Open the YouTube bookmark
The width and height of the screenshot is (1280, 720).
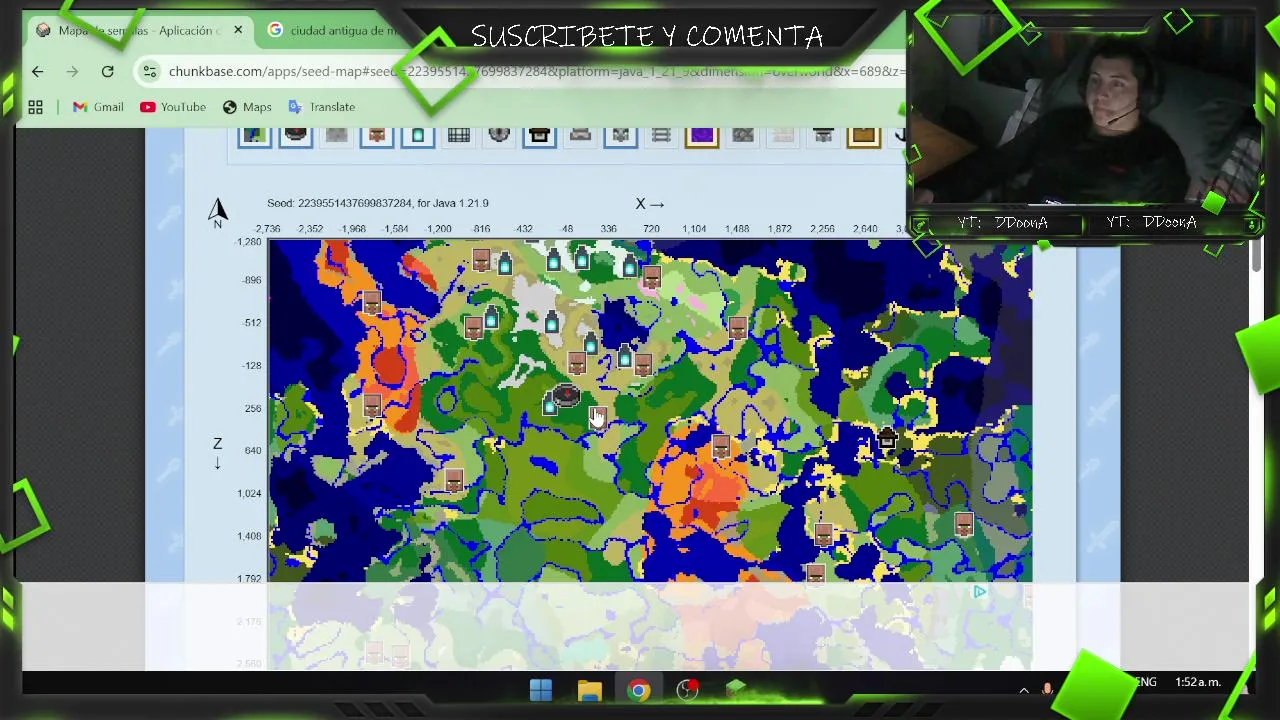[173, 107]
